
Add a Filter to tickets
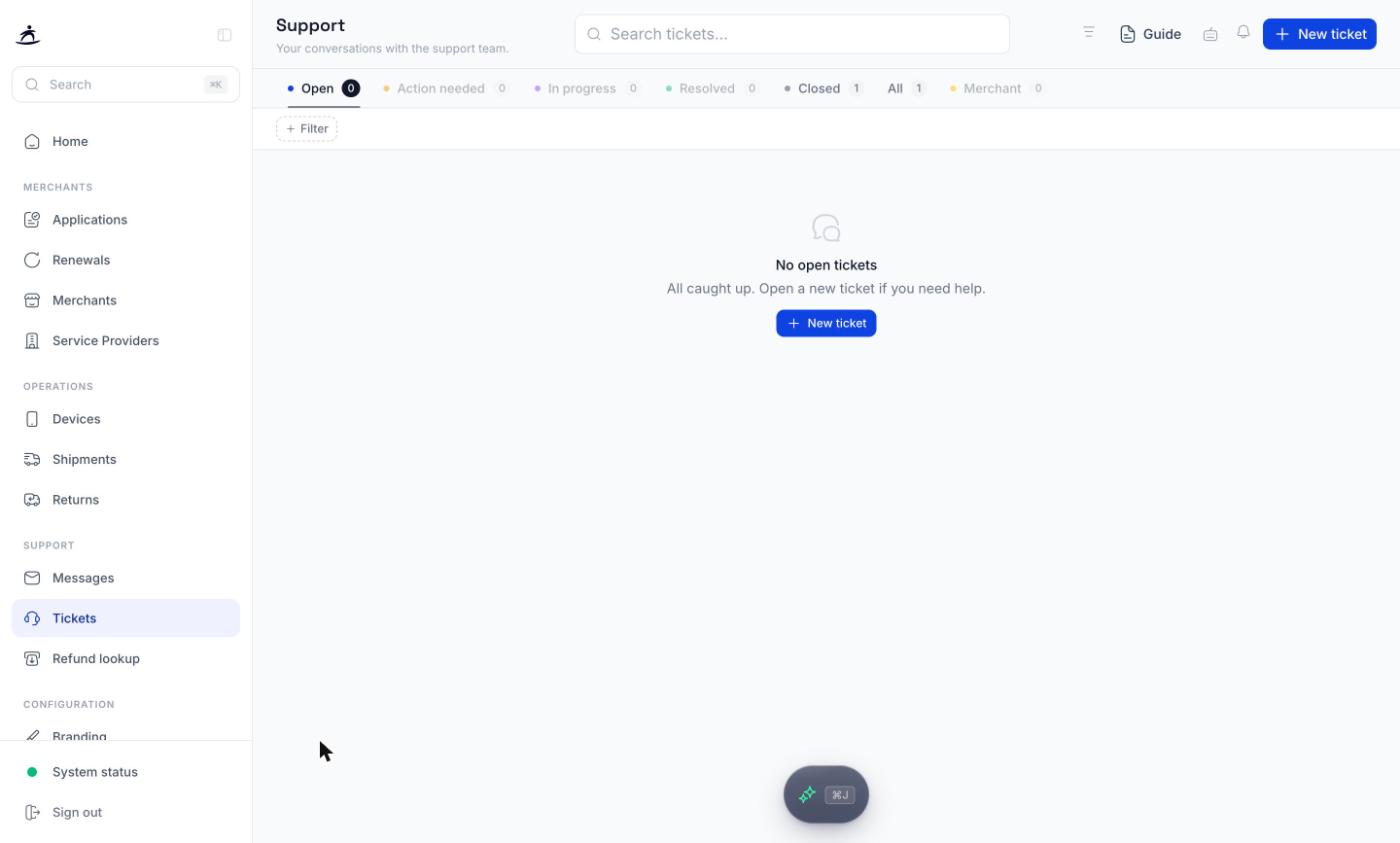307,129
